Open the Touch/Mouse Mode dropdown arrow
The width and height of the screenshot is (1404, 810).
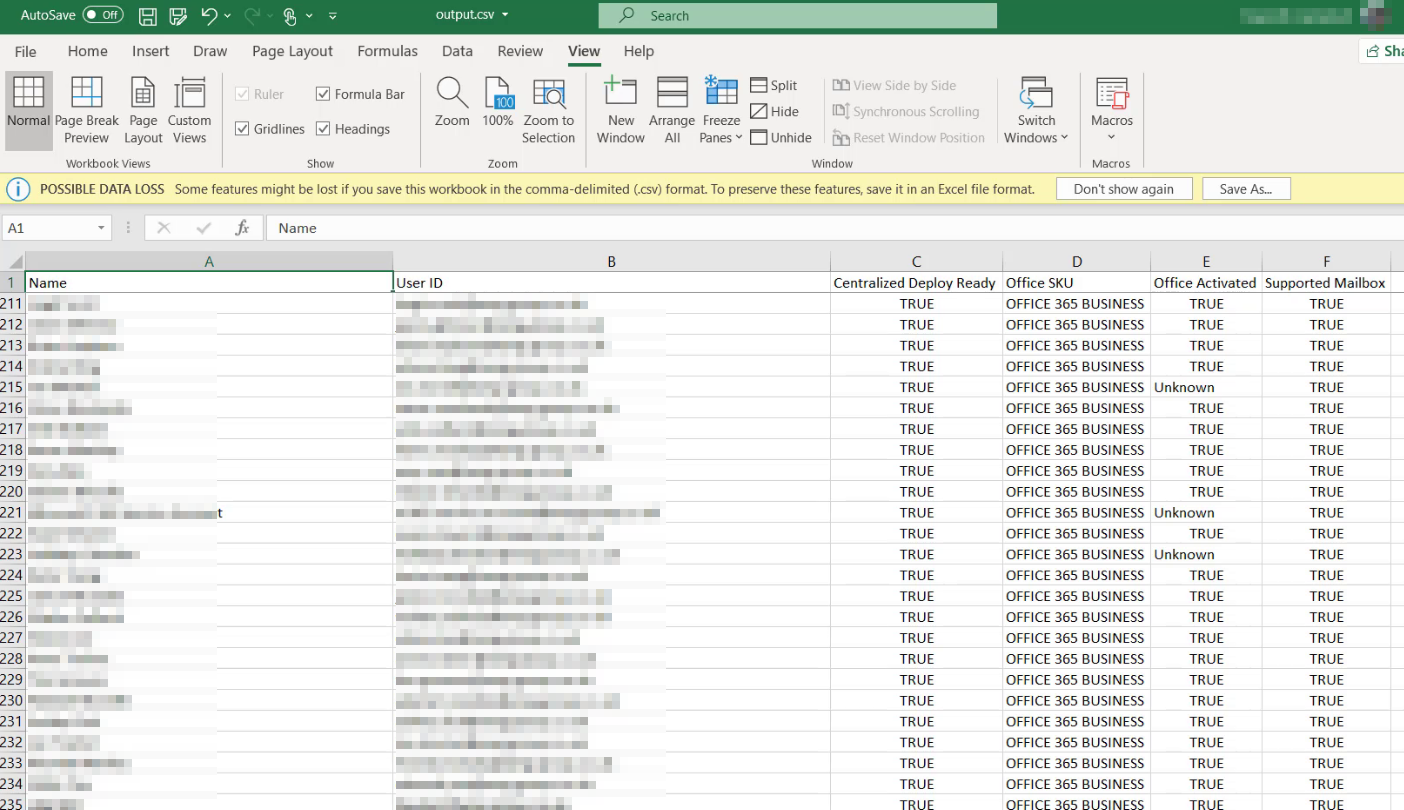(309, 16)
